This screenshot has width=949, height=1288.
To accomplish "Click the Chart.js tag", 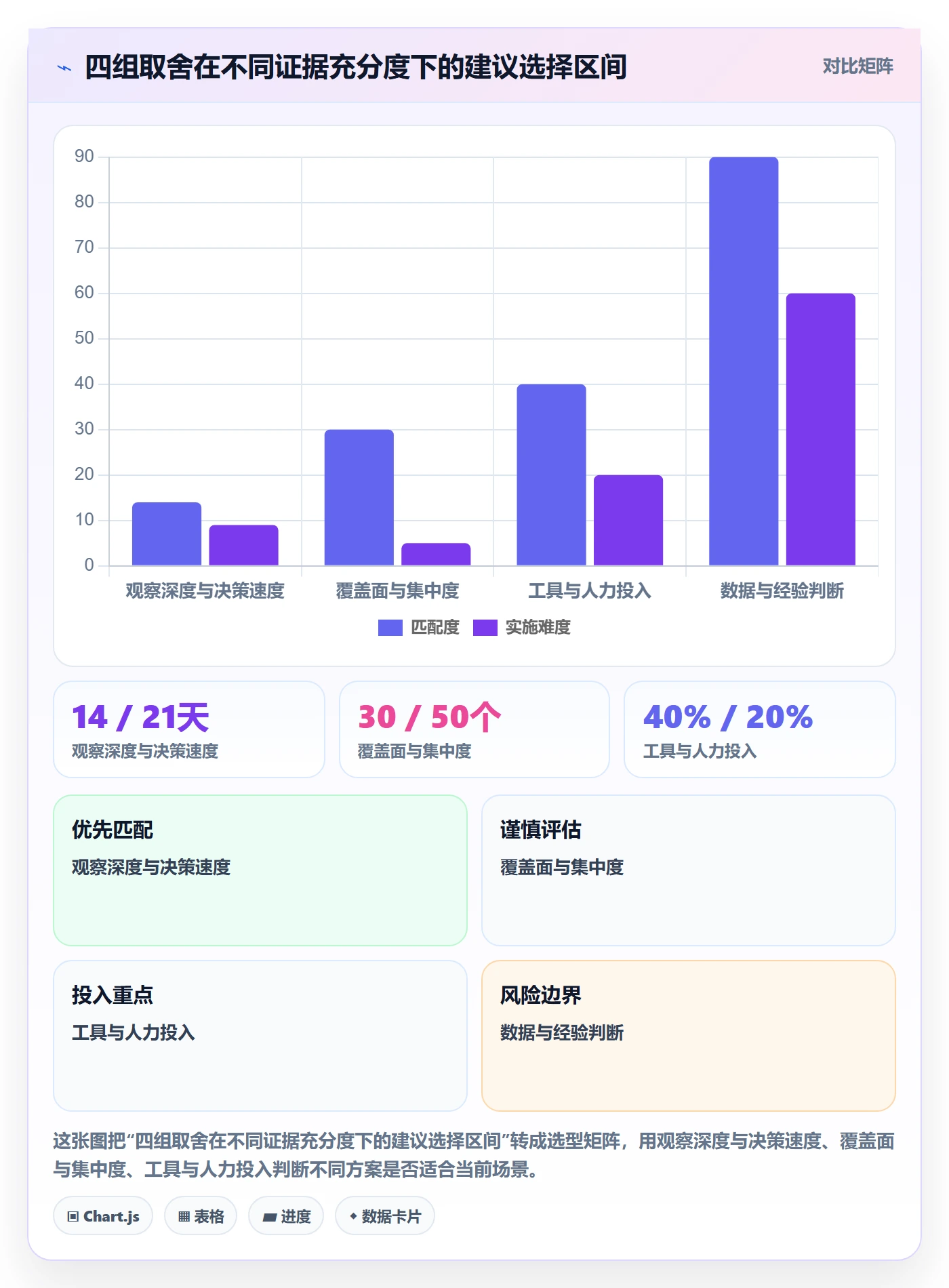I will pos(103,1216).
